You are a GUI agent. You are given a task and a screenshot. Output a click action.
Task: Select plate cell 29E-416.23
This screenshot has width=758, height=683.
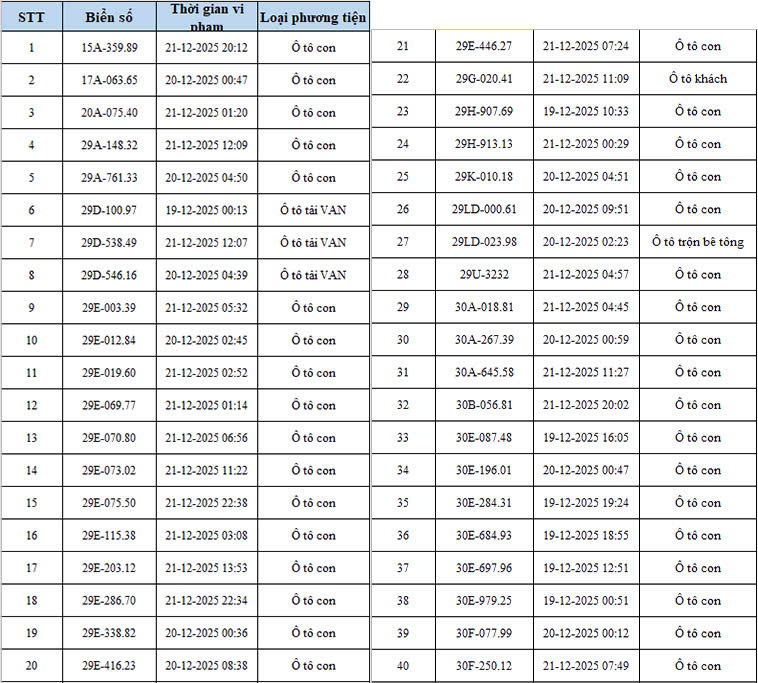[x=109, y=666]
